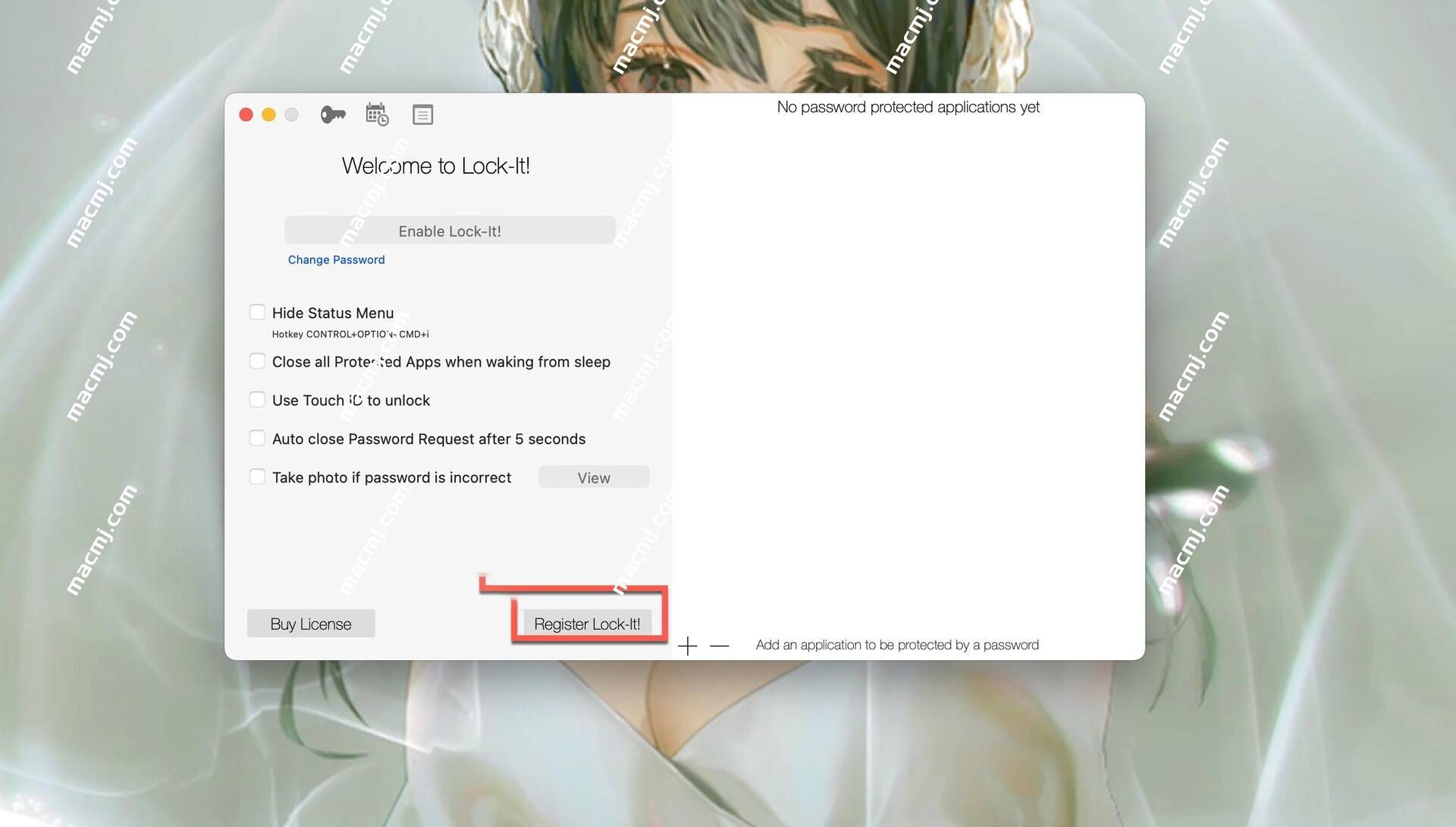Click the Buy License button
1456x827 pixels.
click(x=311, y=624)
